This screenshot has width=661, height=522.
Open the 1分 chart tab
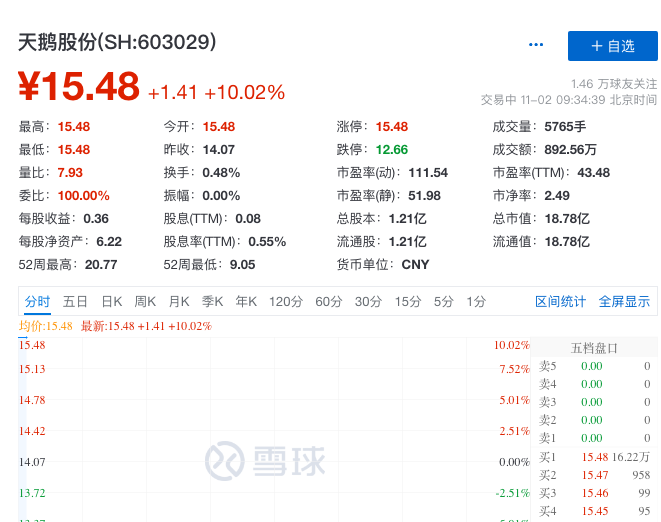tap(476, 301)
